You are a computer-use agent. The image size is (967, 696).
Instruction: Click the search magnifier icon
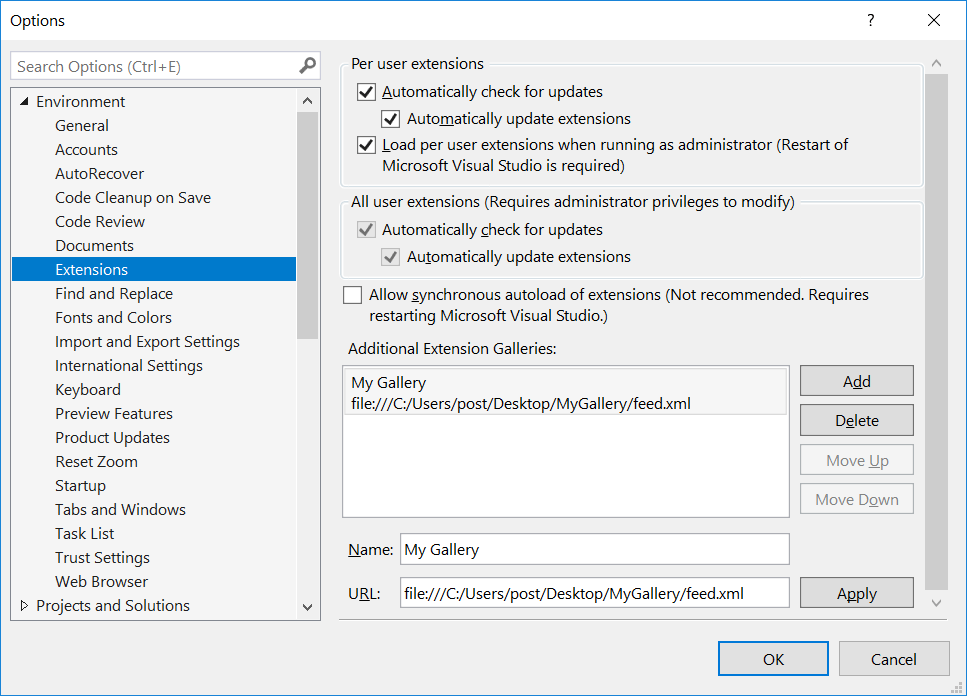(x=307, y=63)
